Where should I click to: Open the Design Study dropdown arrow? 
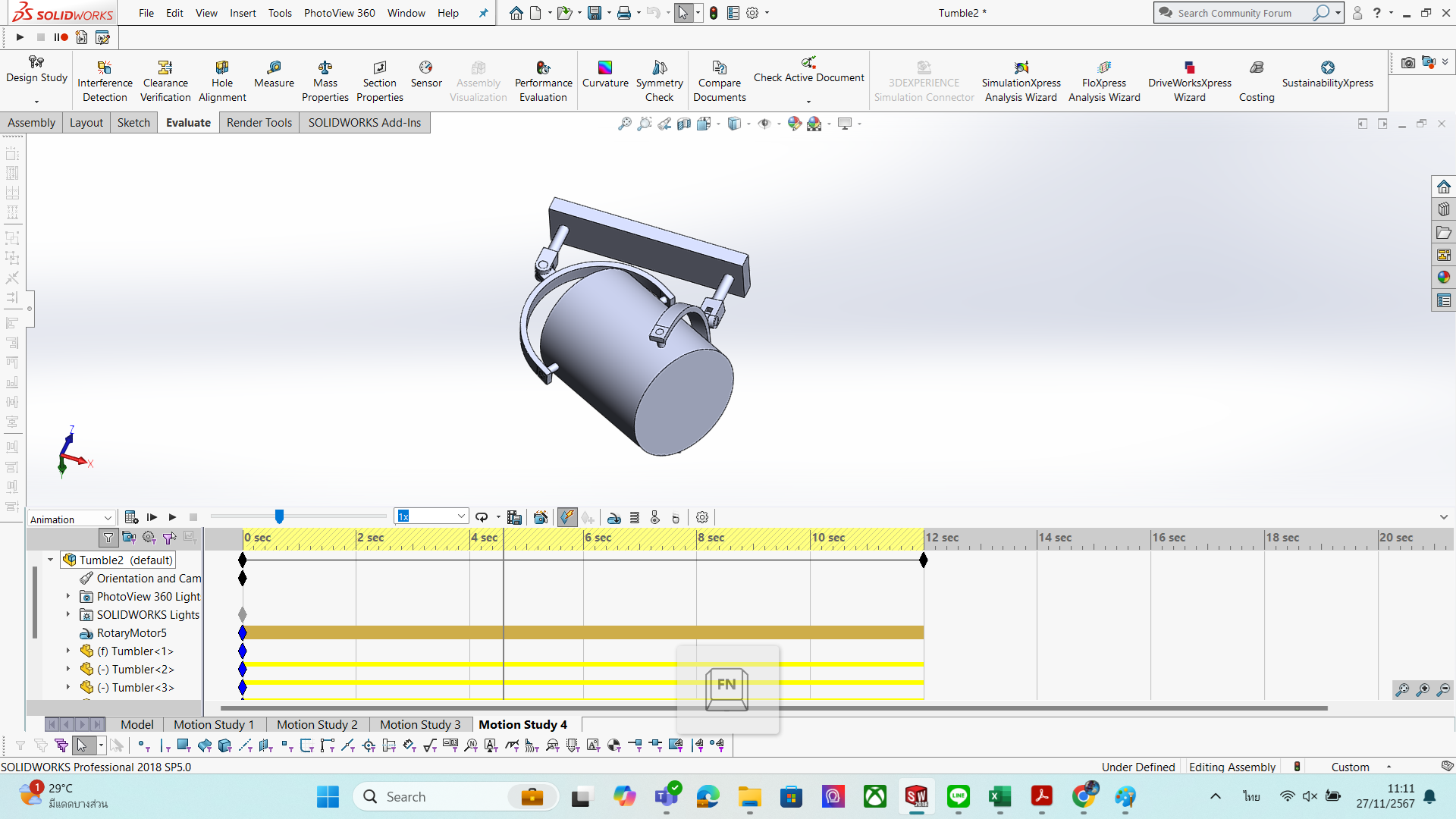[x=36, y=102]
